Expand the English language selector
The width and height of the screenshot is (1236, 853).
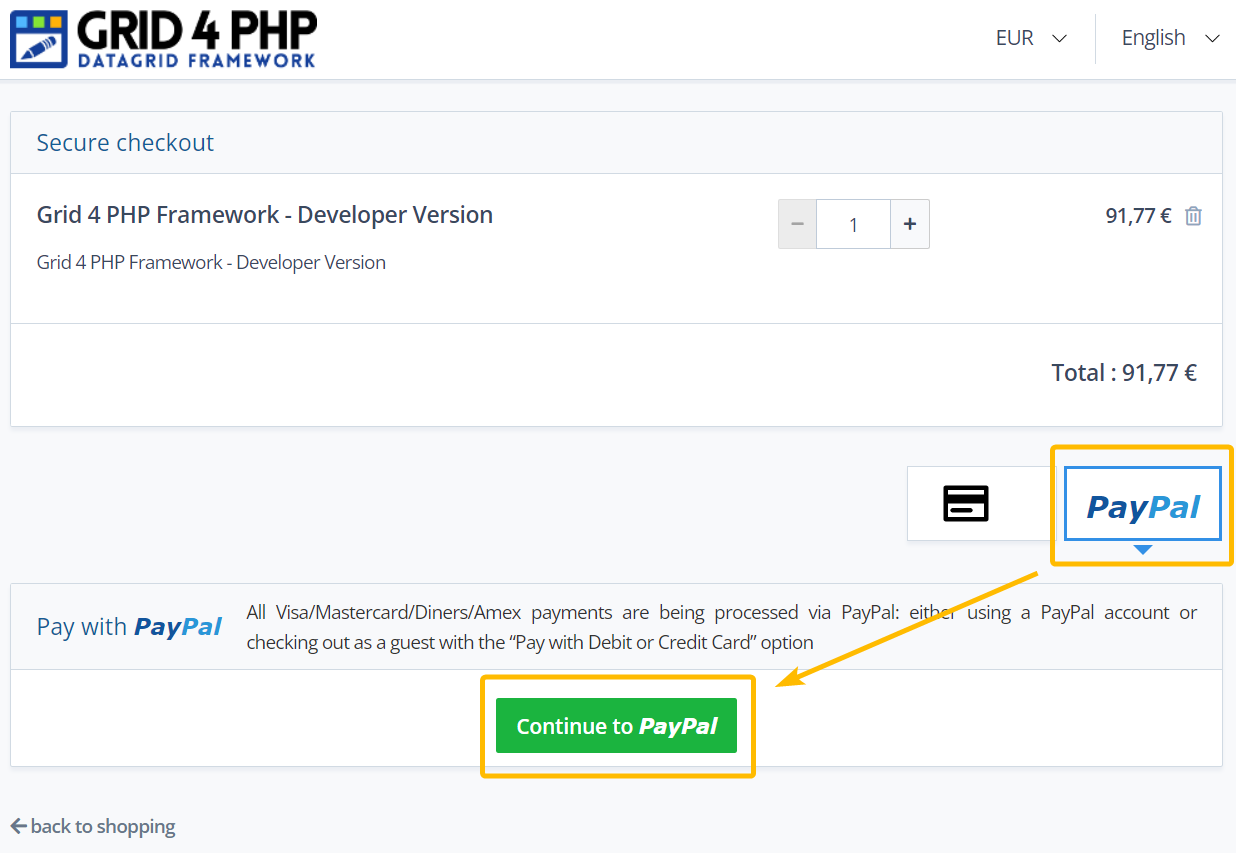tap(1169, 38)
